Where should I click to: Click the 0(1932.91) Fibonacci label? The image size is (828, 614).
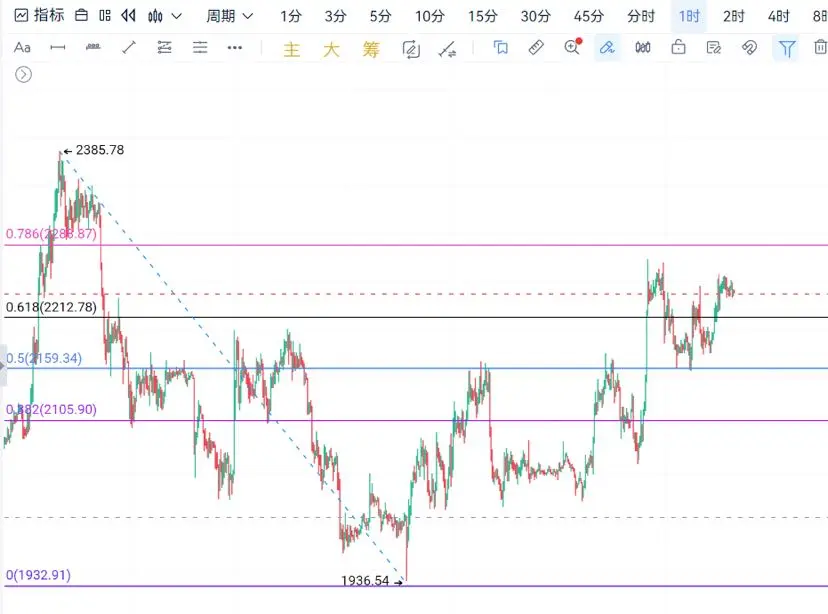38,575
